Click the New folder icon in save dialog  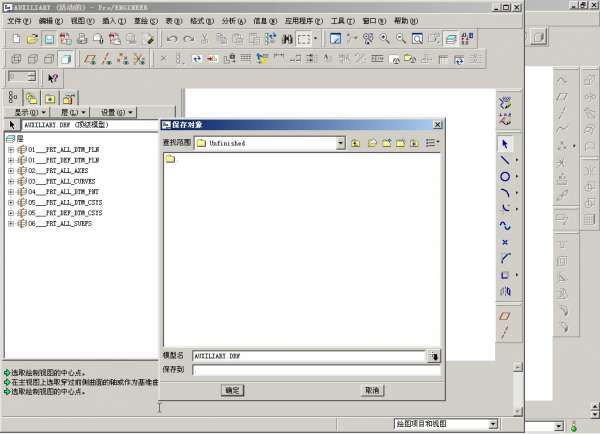[387, 143]
